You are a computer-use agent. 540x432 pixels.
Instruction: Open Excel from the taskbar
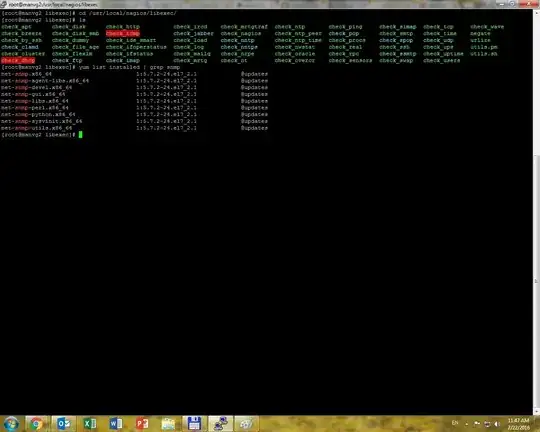90,424
